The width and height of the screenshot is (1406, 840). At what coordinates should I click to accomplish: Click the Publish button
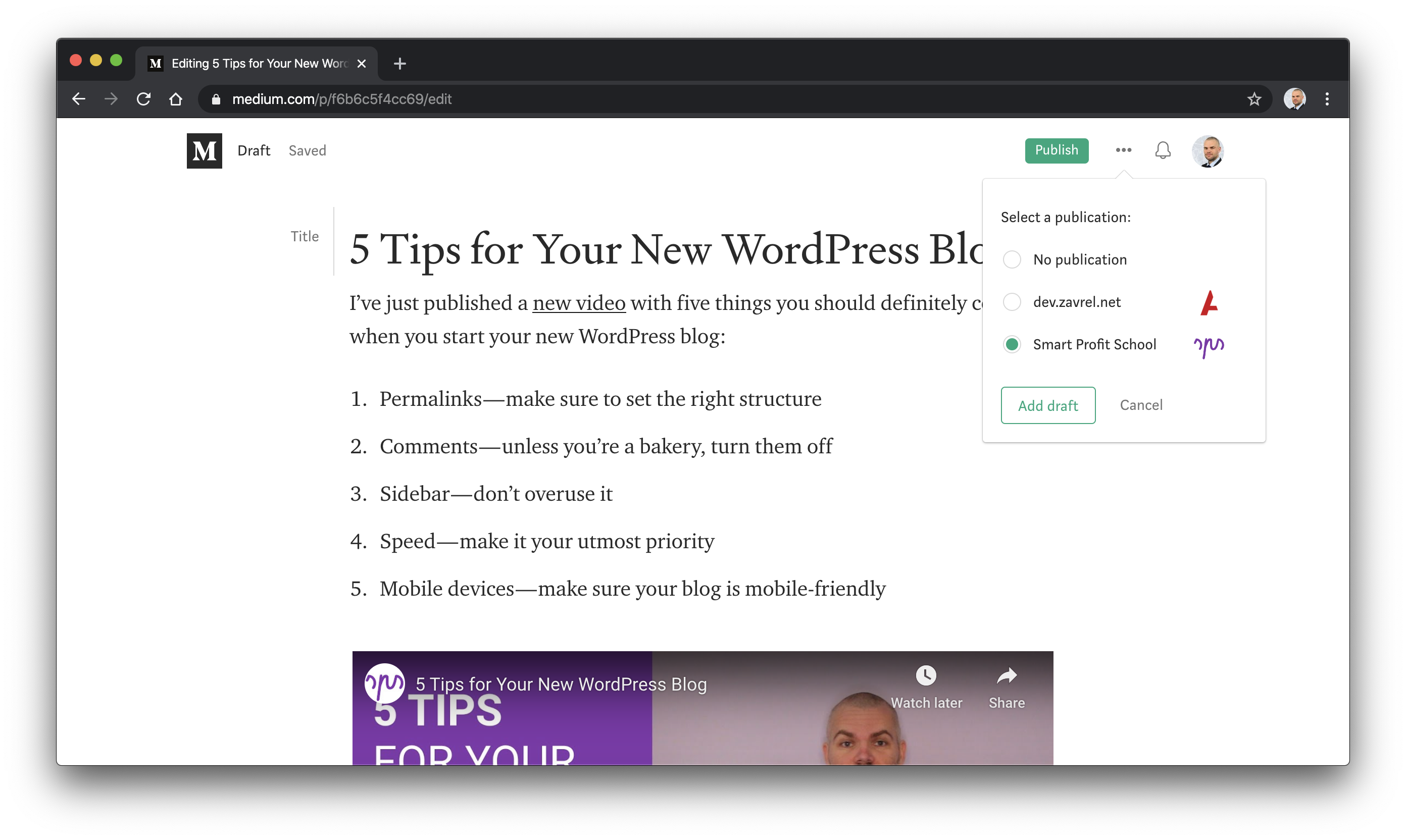pyautogui.click(x=1056, y=150)
